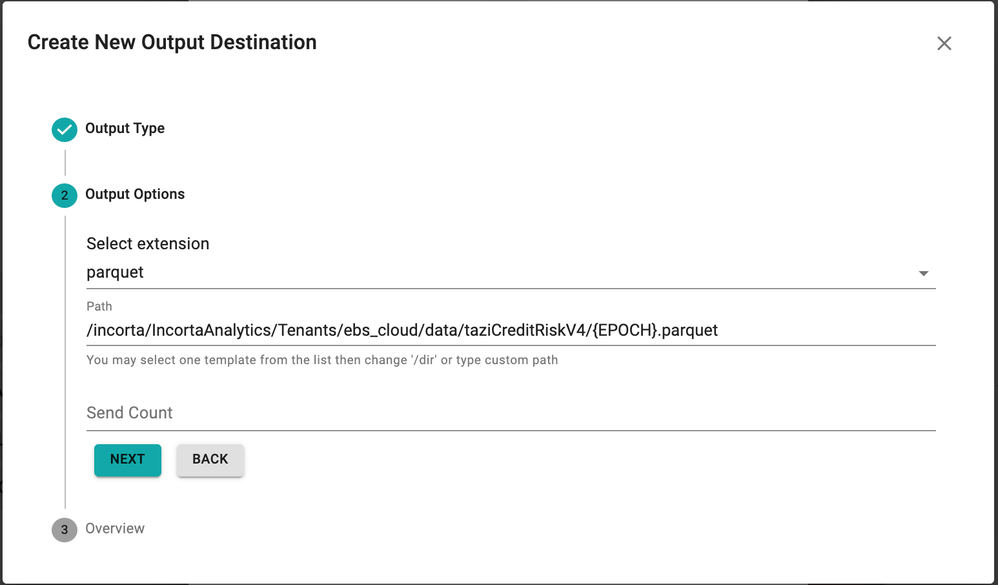Click the grey step 3 circle icon
The height and width of the screenshot is (585, 998).
pyautogui.click(x=64, y=530)
